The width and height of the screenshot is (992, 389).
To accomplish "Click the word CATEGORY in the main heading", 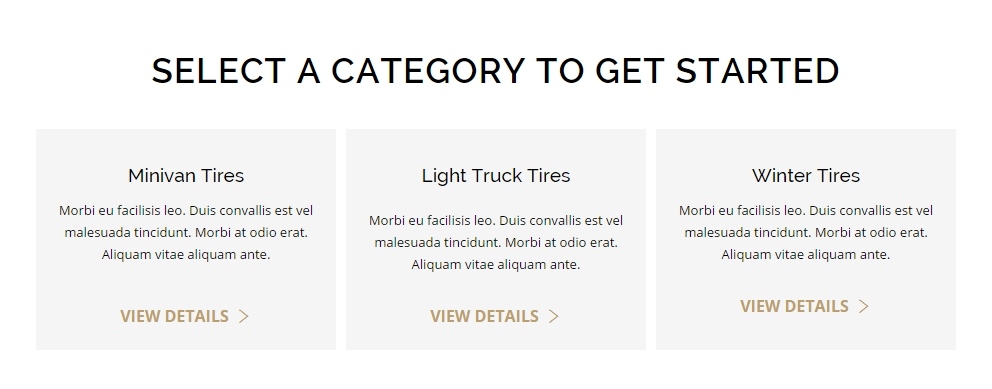I will coord(428,70).
